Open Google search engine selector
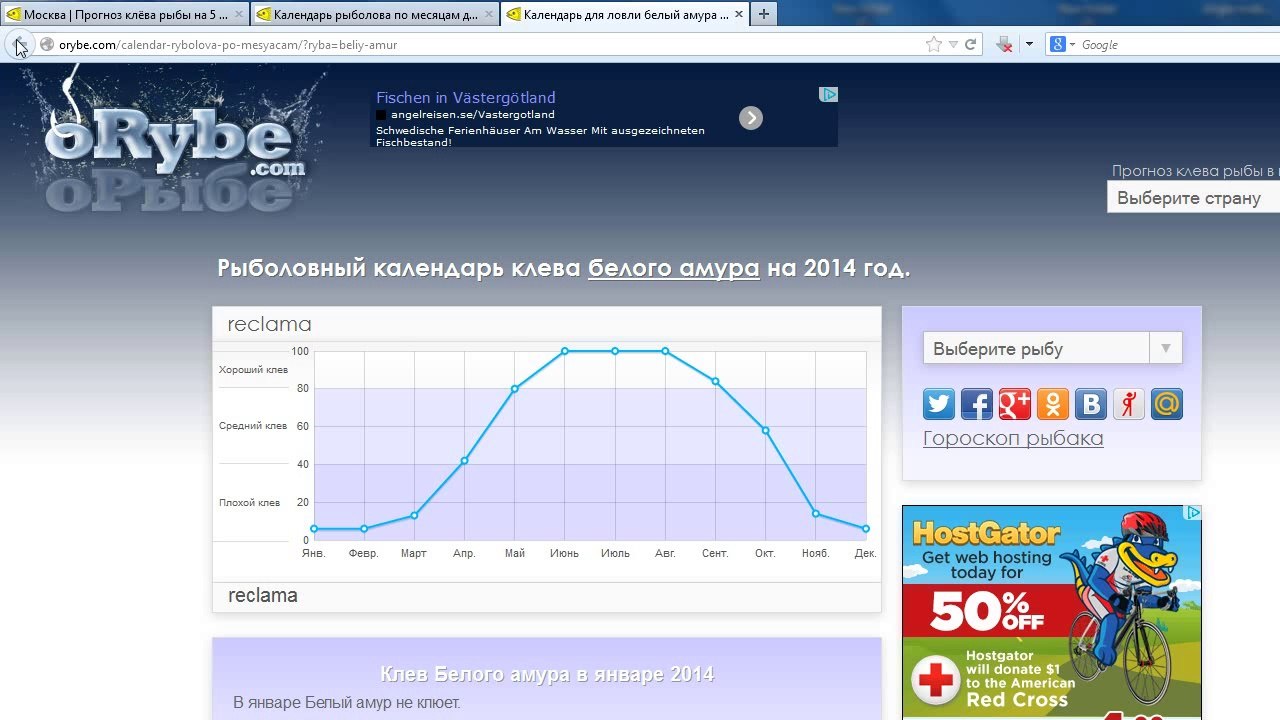The width and height of the screenshot is (1280, 720). tap(1062, 45)
